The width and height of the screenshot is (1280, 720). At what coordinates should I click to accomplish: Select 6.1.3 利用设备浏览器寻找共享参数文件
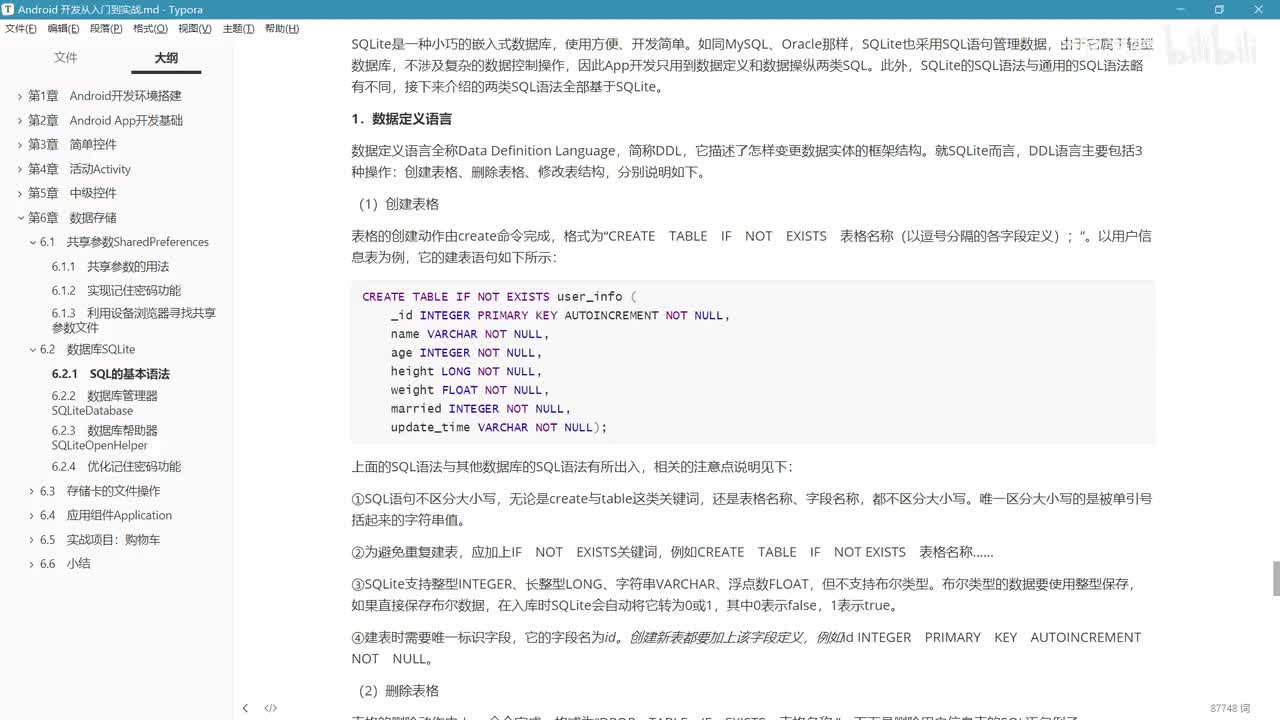[x=134, y=320]
